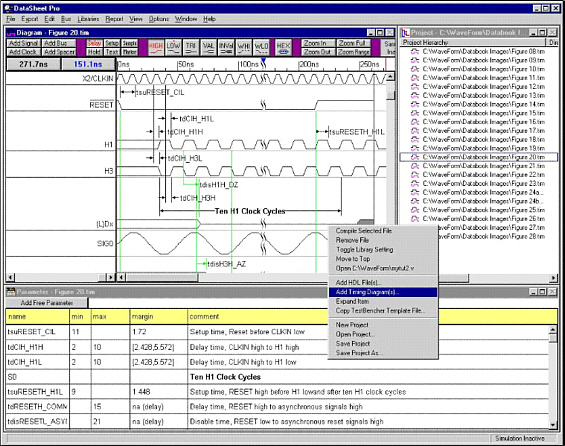Click the Zoom Out button

[x=319, y=52]
